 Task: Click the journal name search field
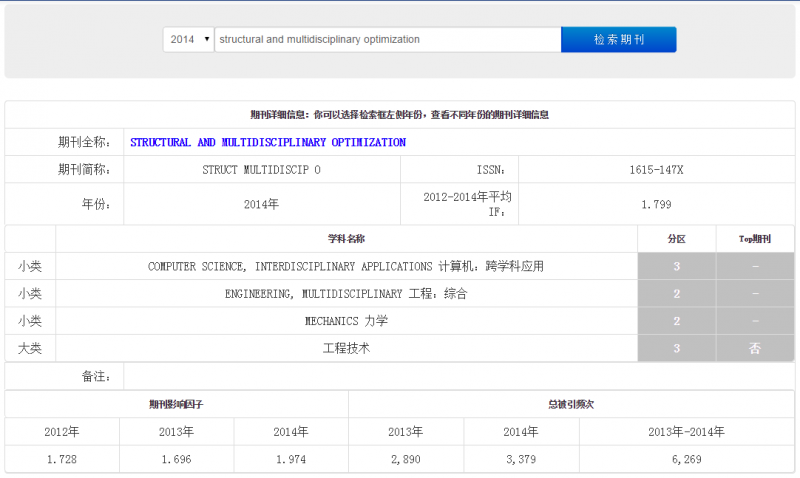click(388, 39)
